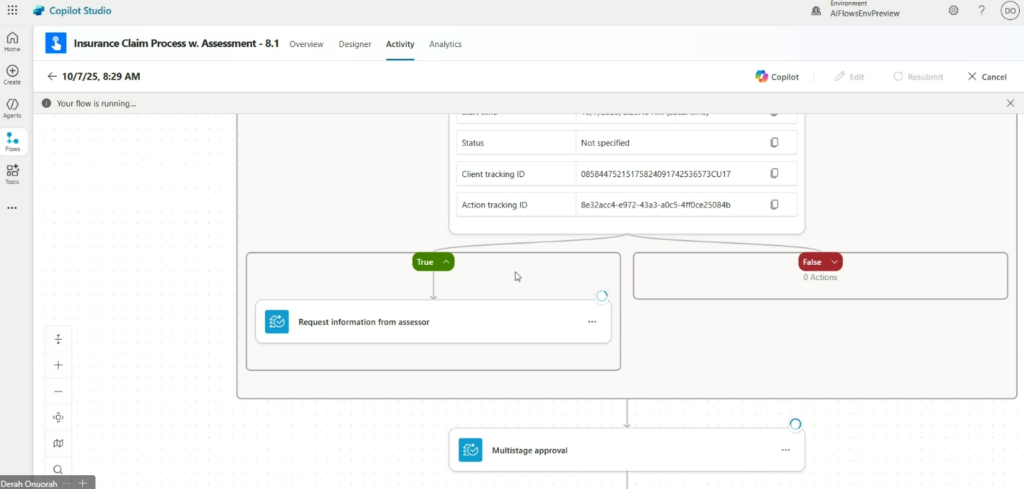This screenshot has height=489, width=1024.
Task: Open the Settings gear
Action: tap(953, 10)
